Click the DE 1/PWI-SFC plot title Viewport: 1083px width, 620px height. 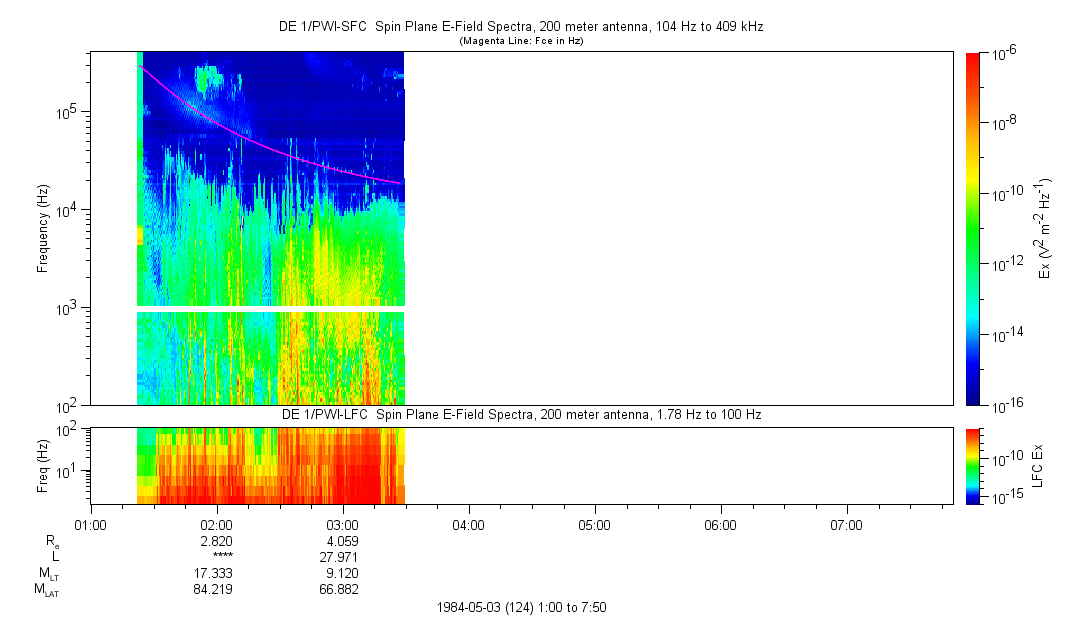[520, 27]
